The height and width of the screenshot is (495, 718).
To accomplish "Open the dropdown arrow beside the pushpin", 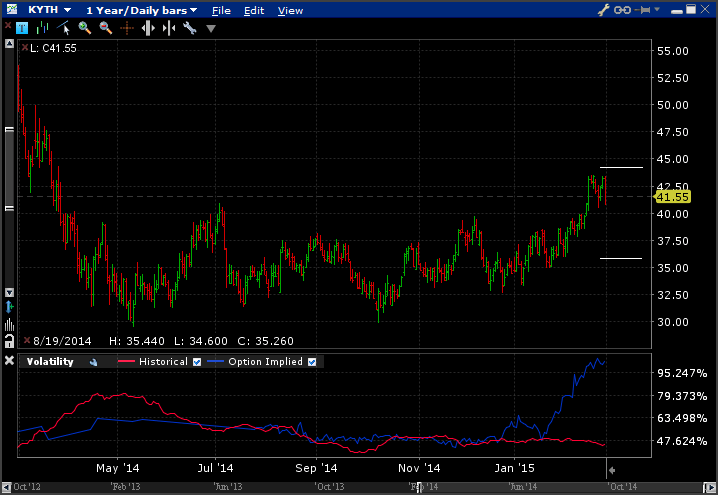I will click(x=657, y=9).
